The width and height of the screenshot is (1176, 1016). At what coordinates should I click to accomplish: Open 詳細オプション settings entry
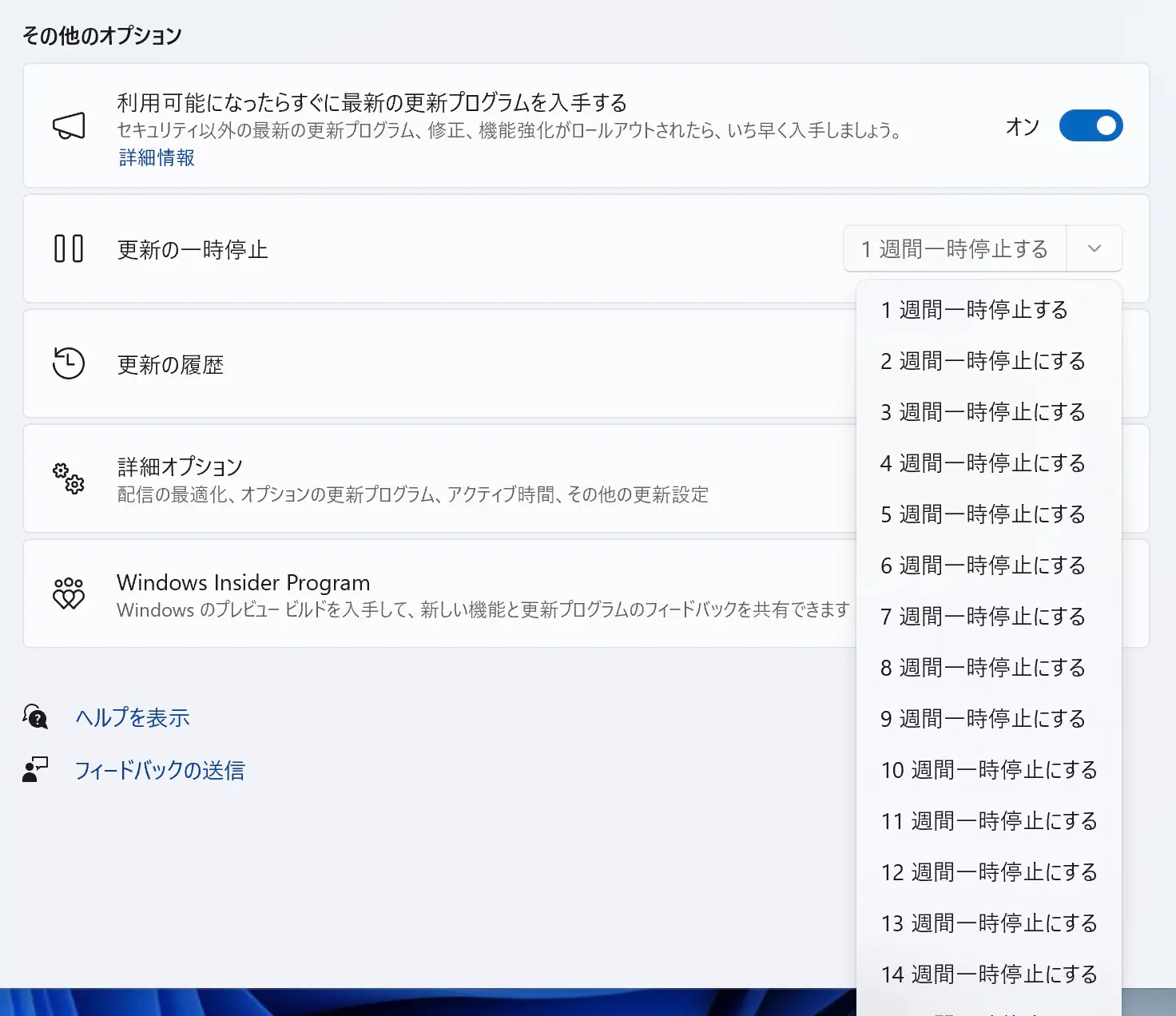pyautogui.click(x=320, y=478)
